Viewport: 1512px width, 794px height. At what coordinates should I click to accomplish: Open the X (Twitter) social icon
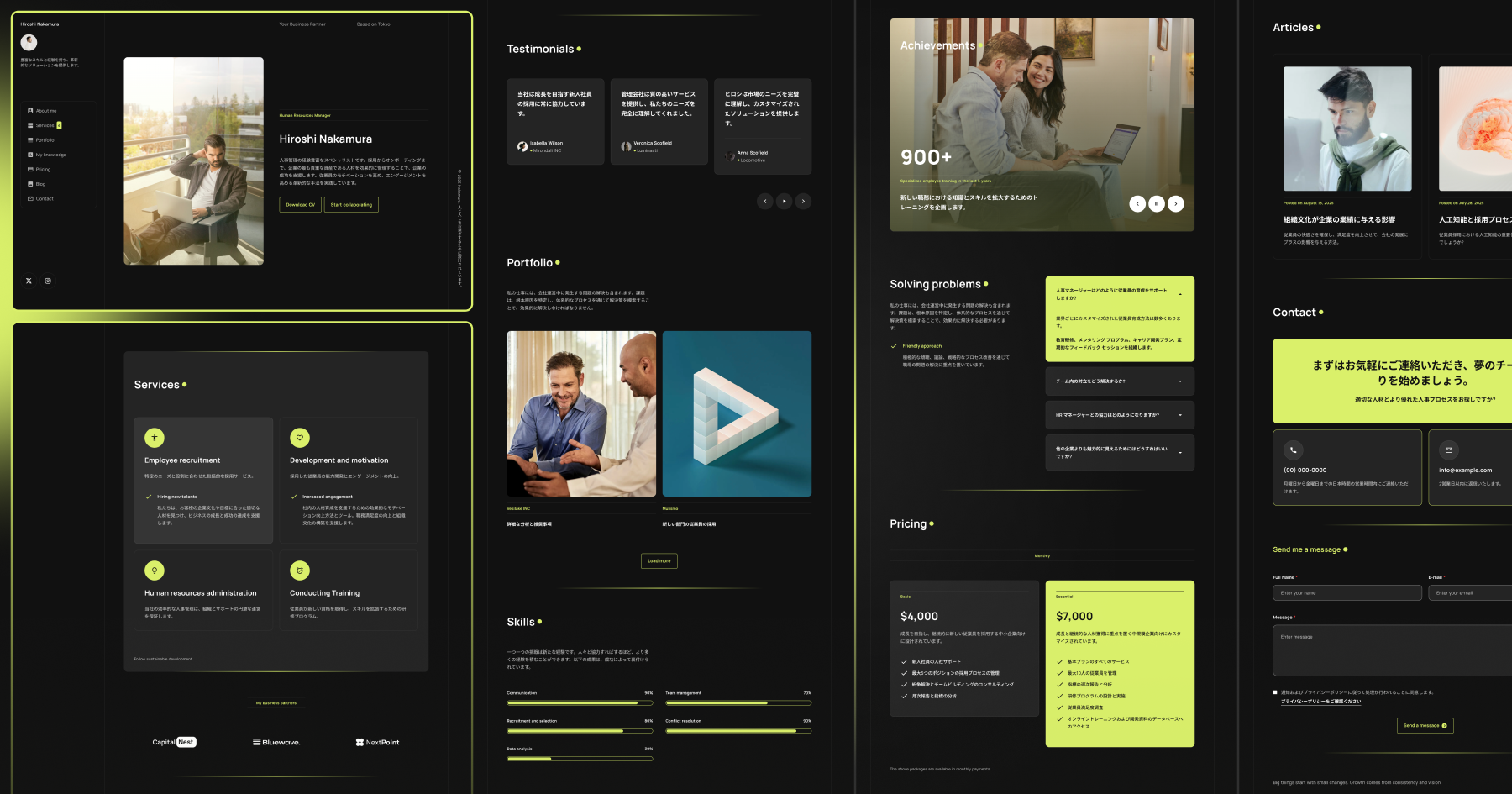29,281
